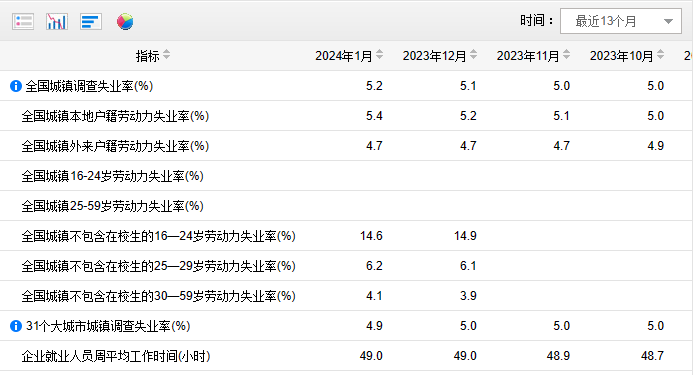
Task: Select 不包含在校生的25—29岁劳动力失业率 row label
Action: (x=158, y=266)
